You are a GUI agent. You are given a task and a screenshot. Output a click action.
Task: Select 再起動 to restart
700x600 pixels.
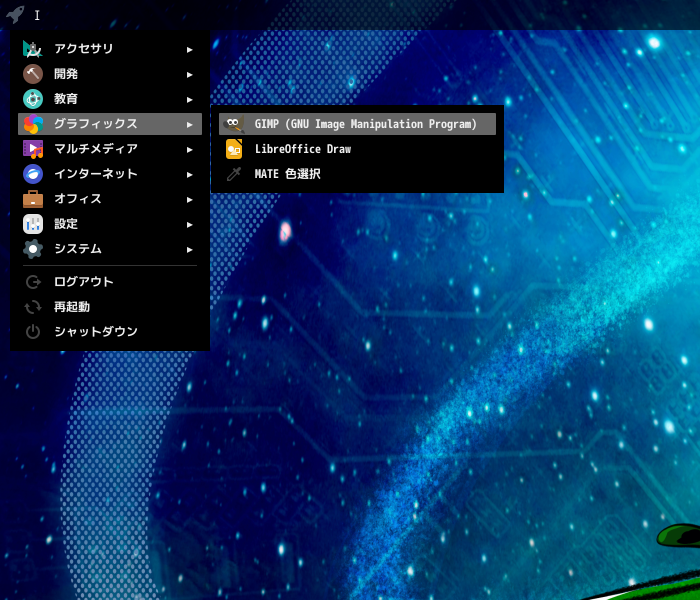pos(110,307)
